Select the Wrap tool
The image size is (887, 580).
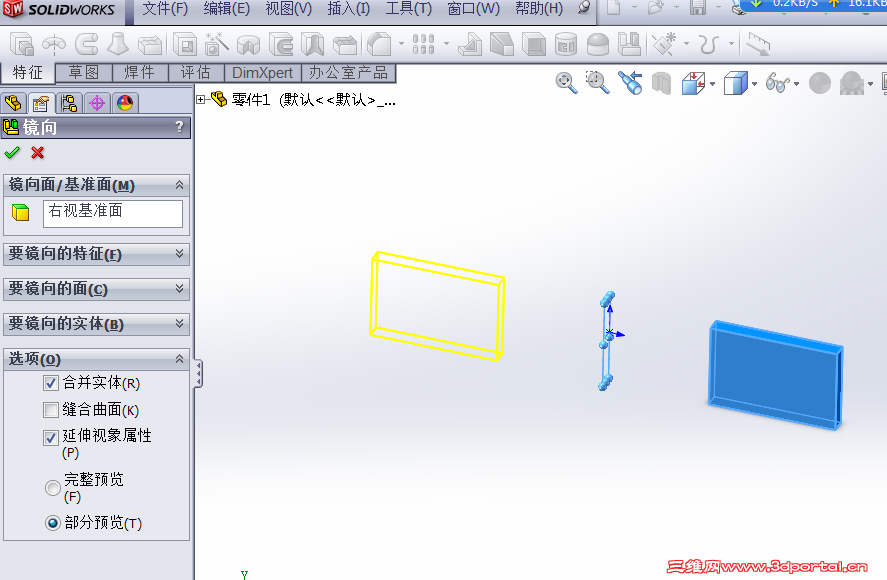point(566,44)
